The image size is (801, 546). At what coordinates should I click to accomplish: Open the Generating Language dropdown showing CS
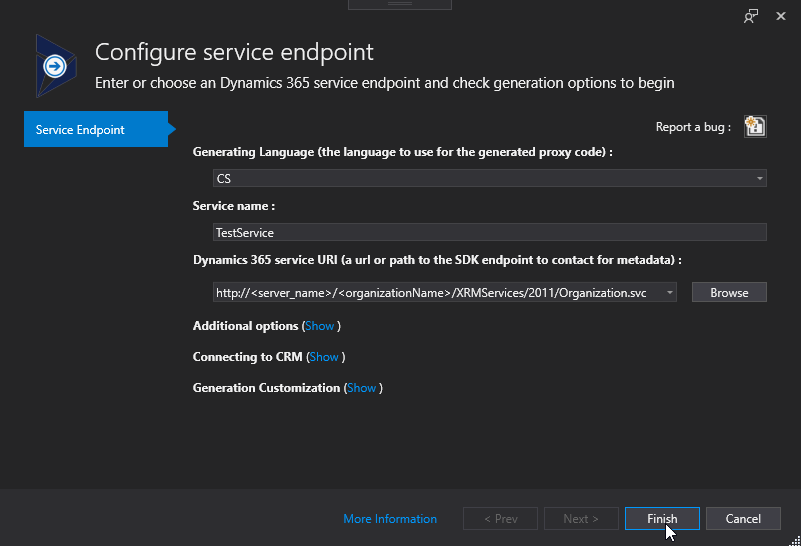click(489, 178)
